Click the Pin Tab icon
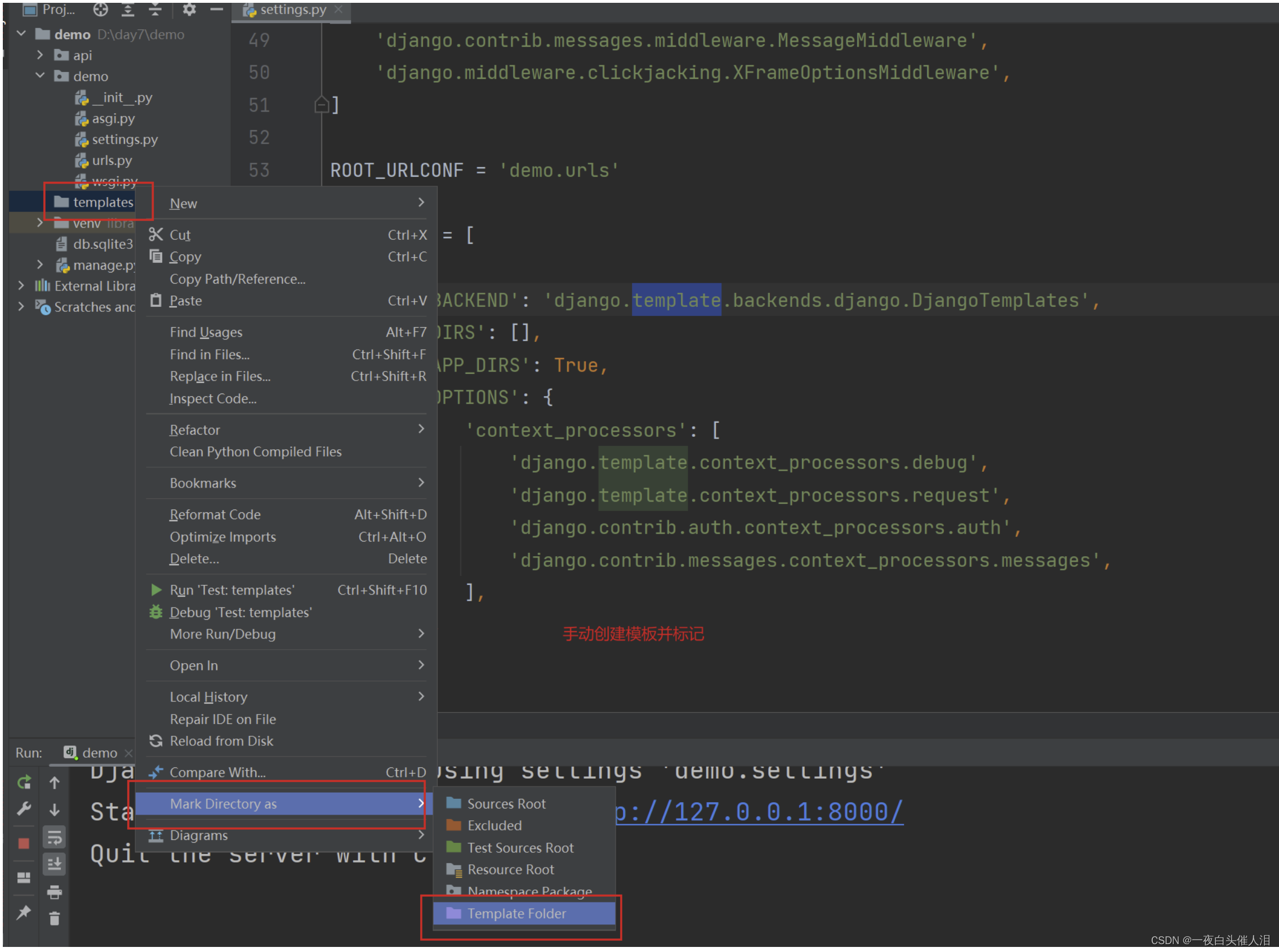 (24, 912)
